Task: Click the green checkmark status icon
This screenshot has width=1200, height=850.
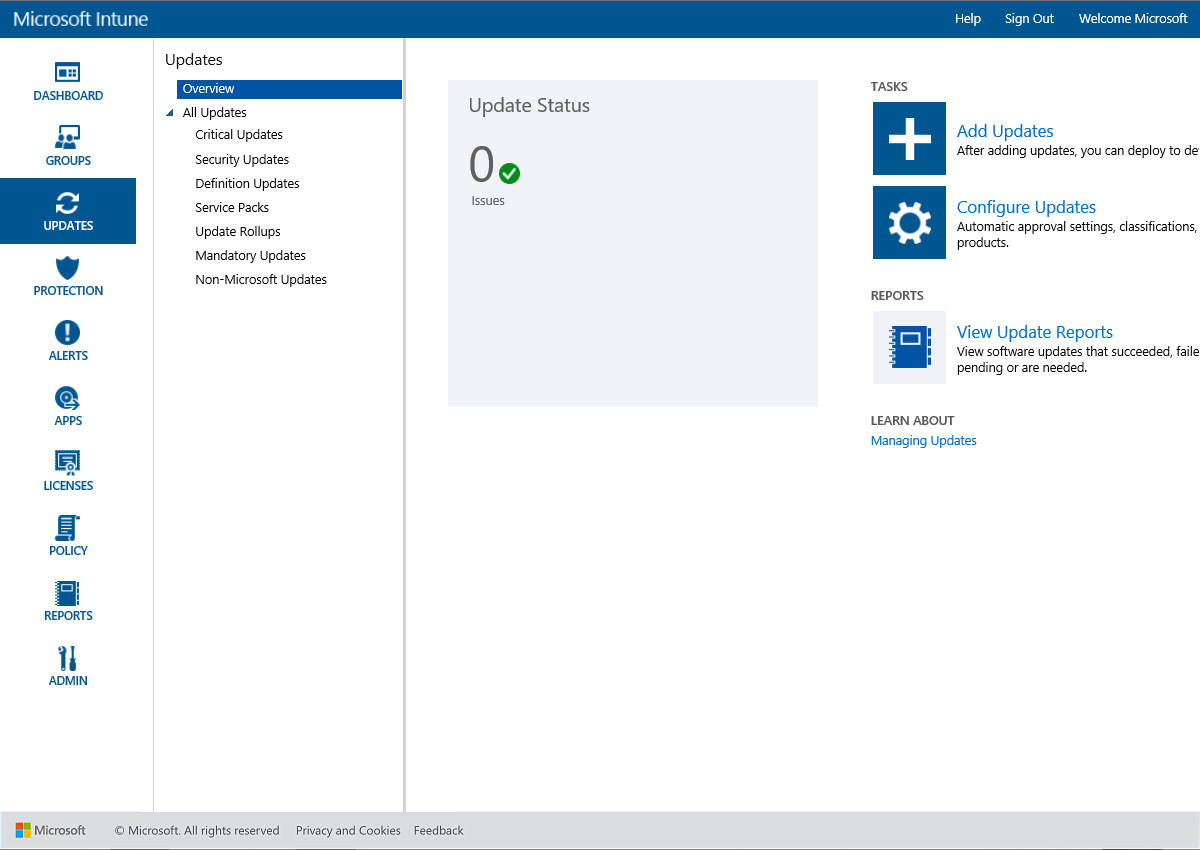Action: (509, 173)
